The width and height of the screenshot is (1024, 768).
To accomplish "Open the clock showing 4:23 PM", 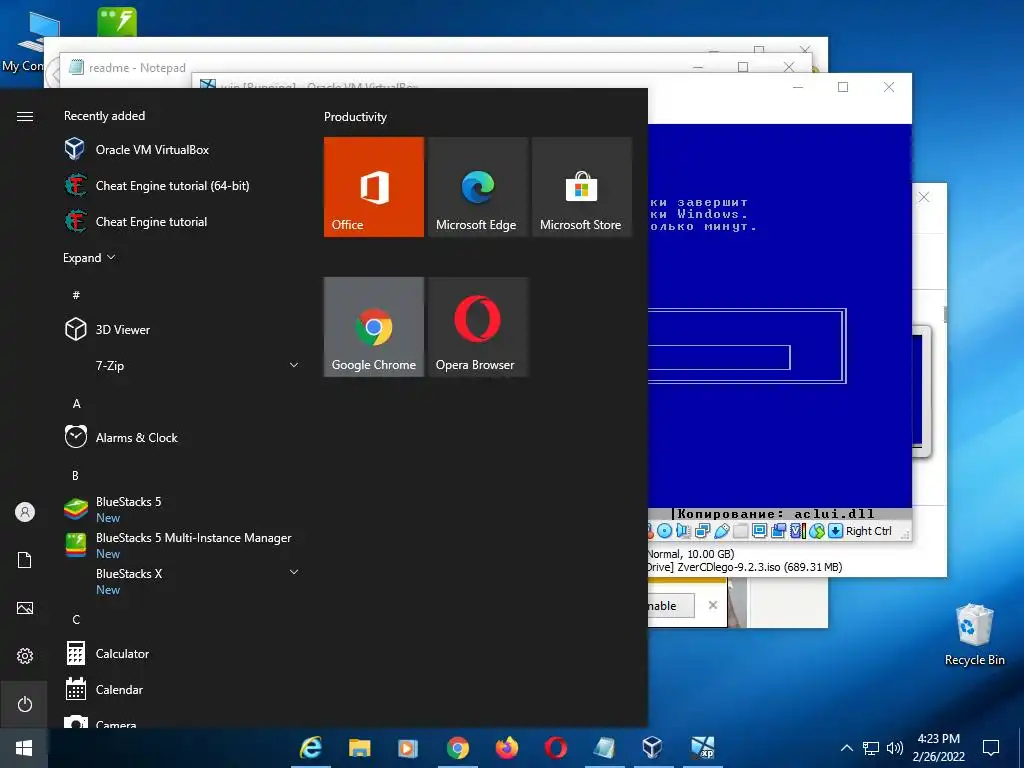I will click(x=938, y=748).
